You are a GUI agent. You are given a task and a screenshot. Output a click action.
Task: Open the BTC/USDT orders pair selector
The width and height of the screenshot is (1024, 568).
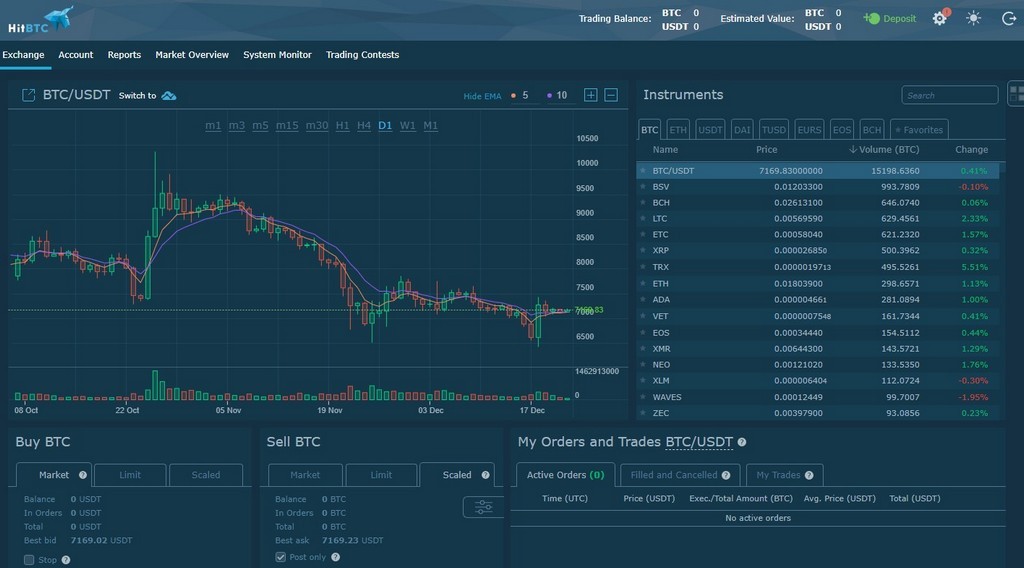(x=699, y=442)
